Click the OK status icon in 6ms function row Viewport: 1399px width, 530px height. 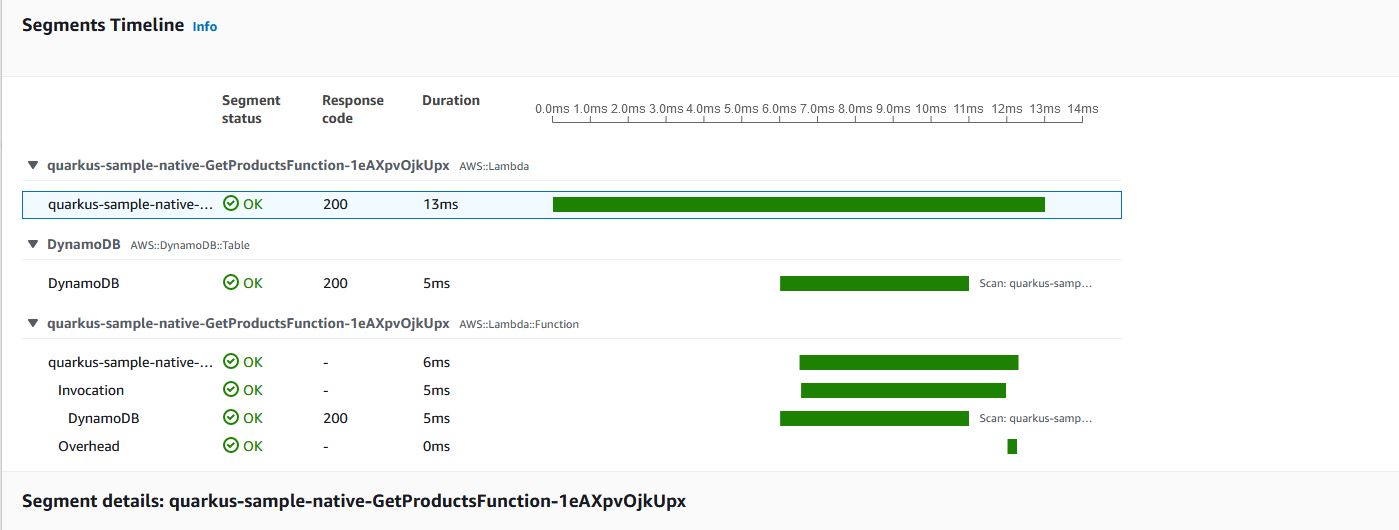[x=231, y=362]
